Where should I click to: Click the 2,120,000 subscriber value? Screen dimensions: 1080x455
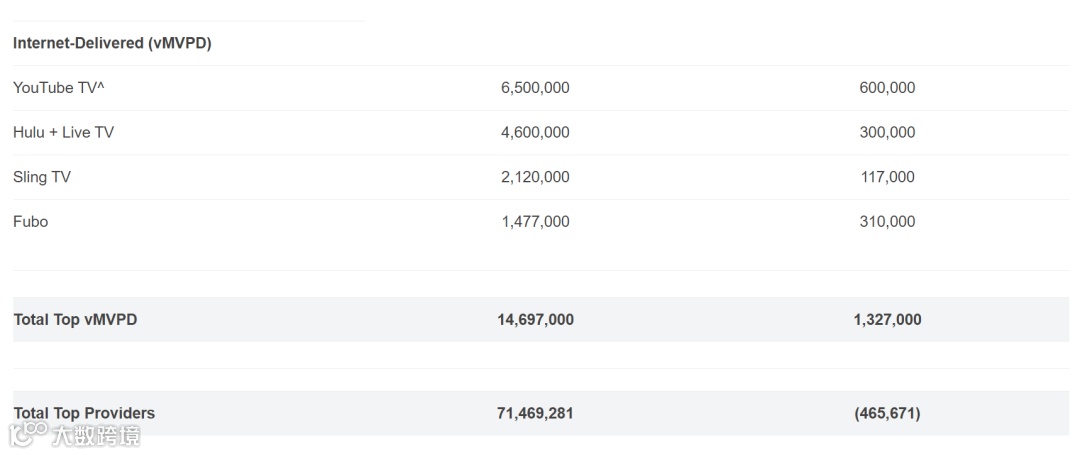pyautogui.click(x=535, y=177)
